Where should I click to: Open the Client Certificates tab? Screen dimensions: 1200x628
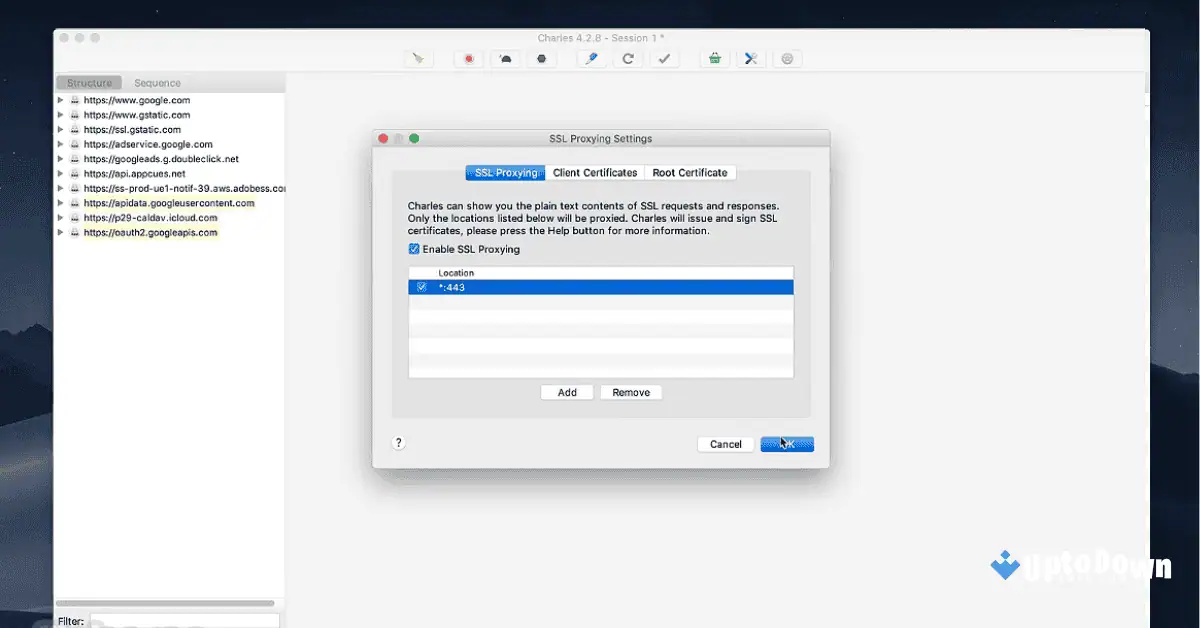coord(595,172)
